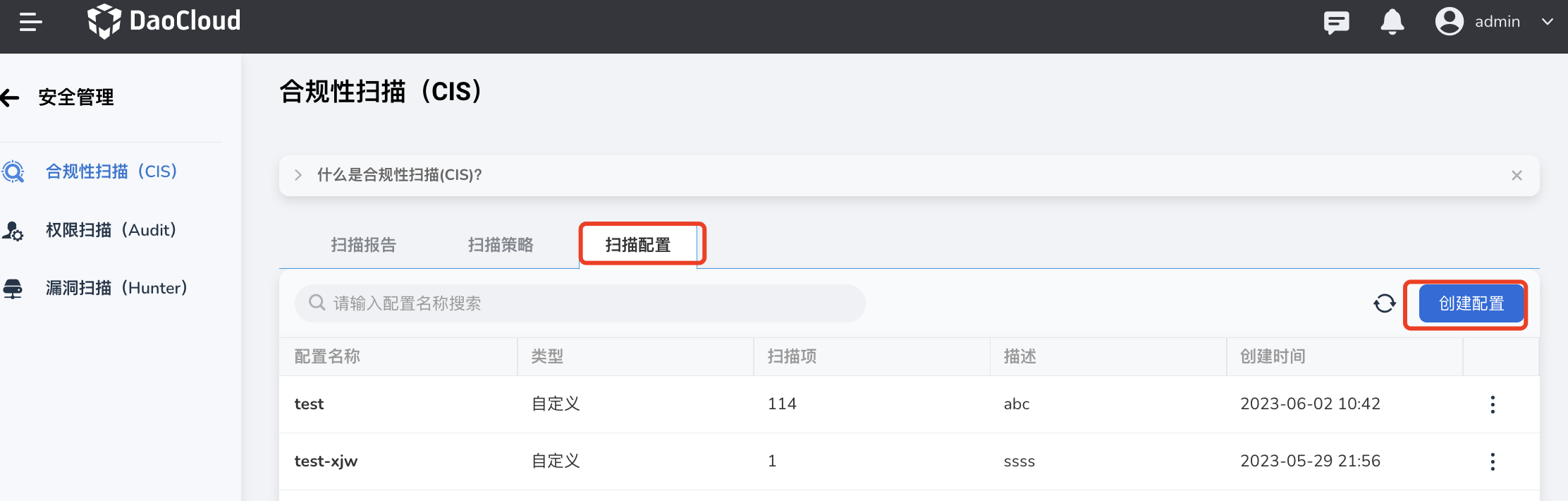Viewport: 1568px width, 501px height.
Task: Click the abc description cell
Action: point(1017,404)
